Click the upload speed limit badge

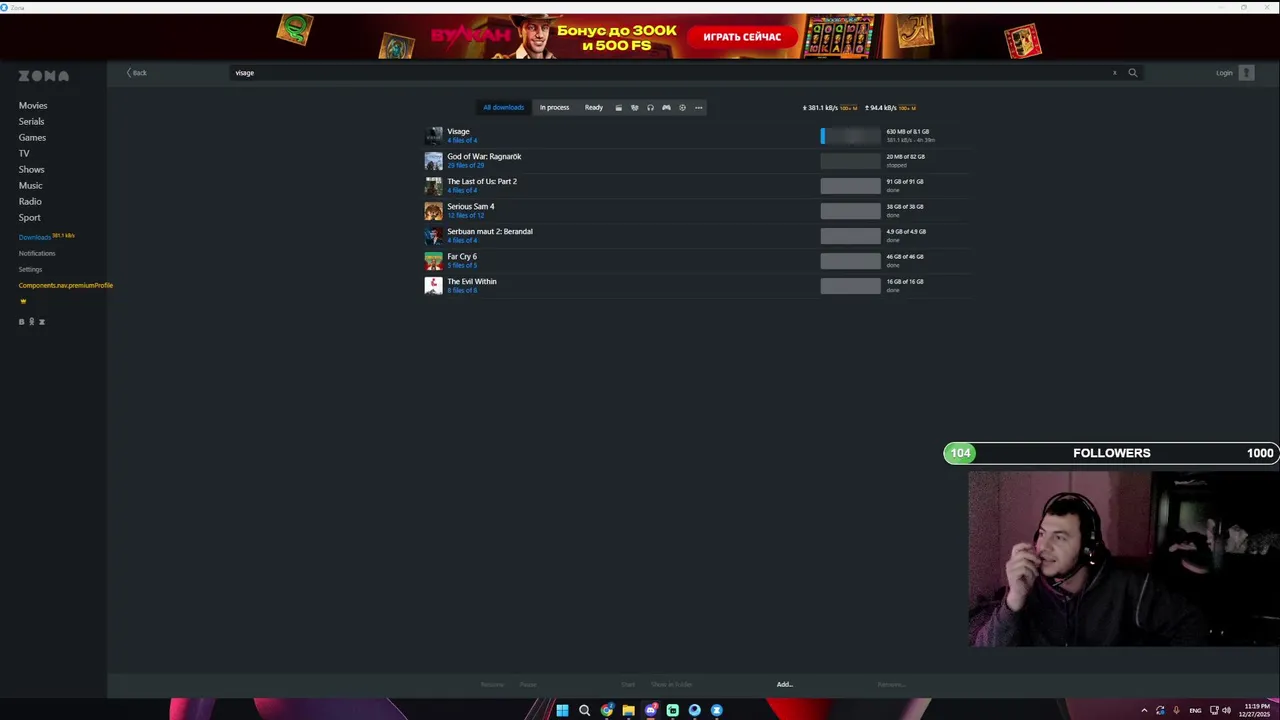(907, 108)
